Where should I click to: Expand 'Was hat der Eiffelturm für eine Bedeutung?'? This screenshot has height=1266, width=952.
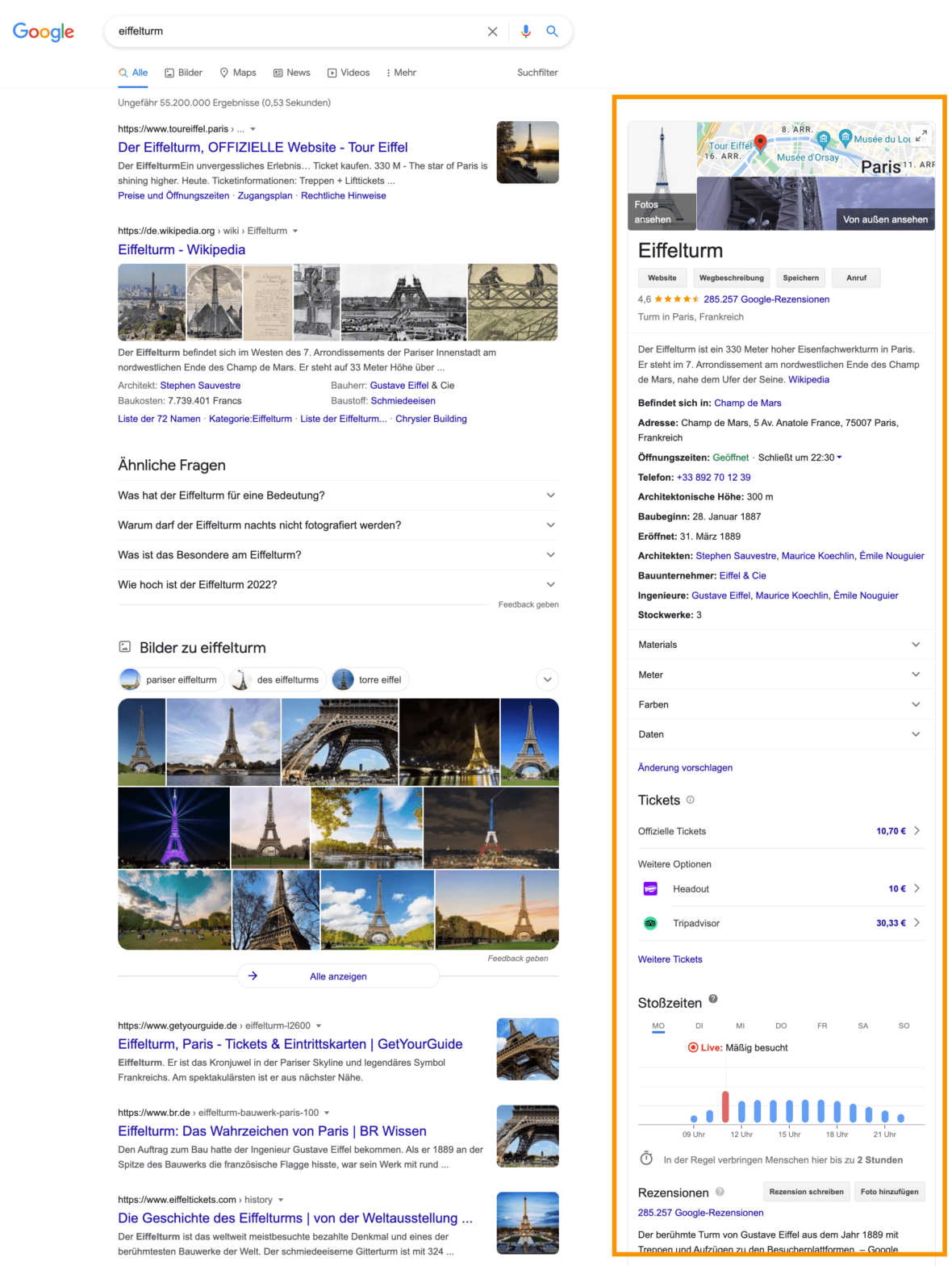click(338, 495)
